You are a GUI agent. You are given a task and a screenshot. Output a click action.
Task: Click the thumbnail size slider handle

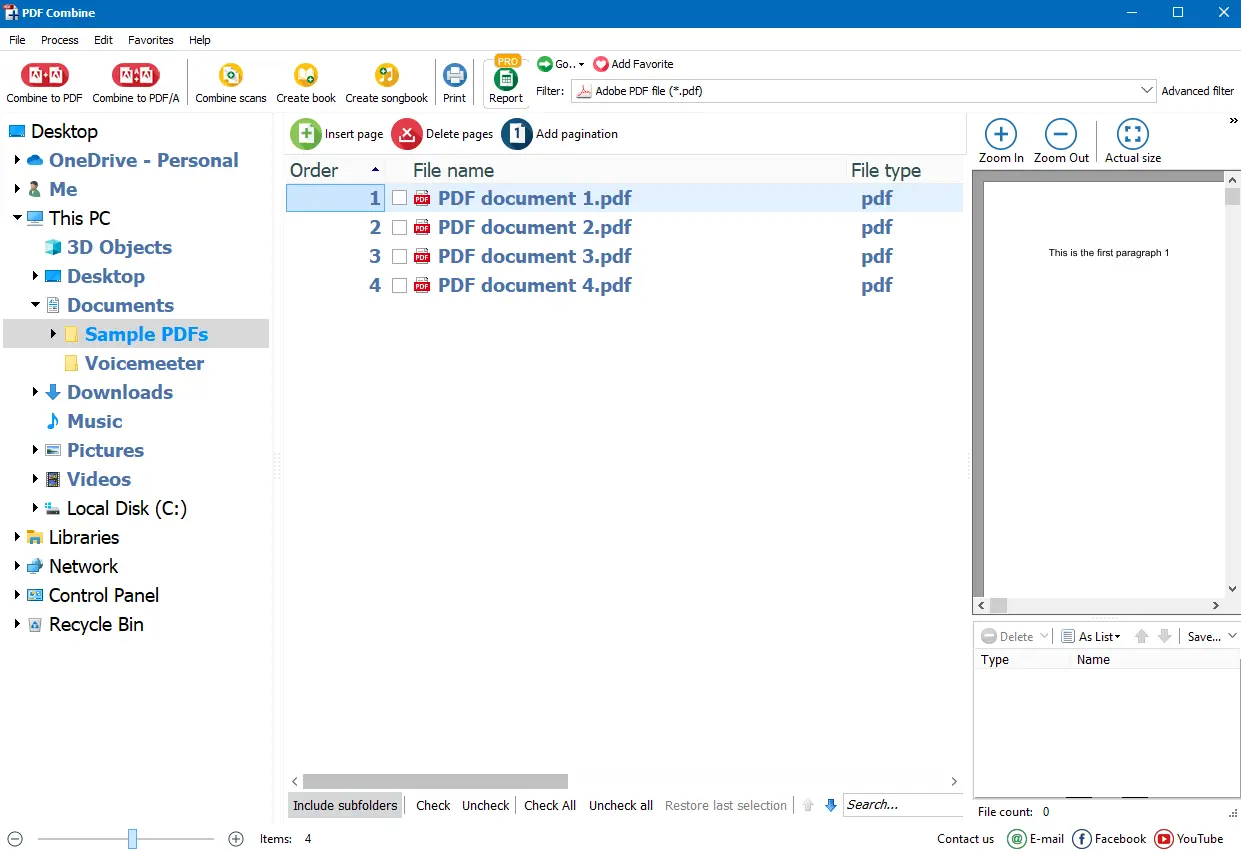click(x=132, y=839)
